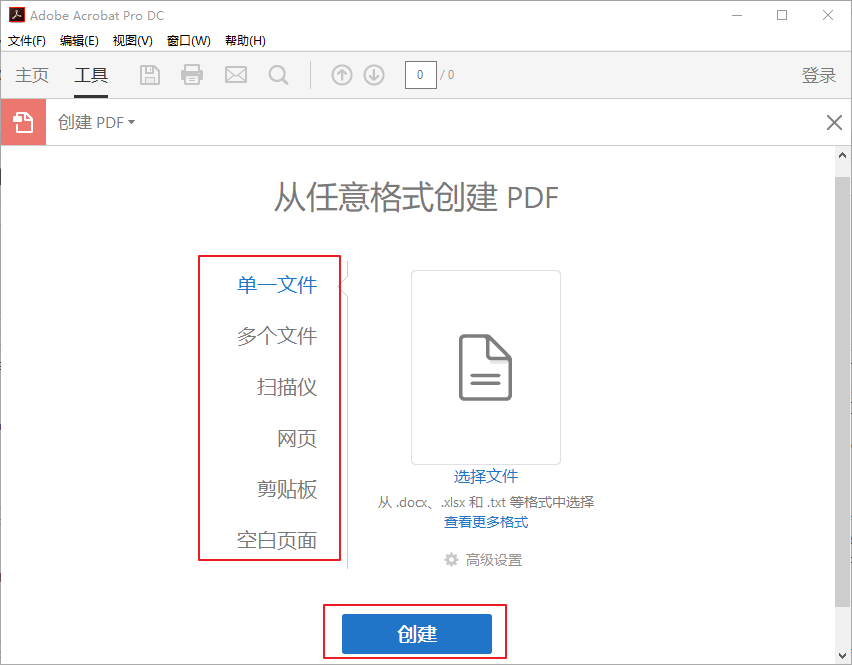Click the 登录 sign-in button
852x665 pixels.
[818, 75]
